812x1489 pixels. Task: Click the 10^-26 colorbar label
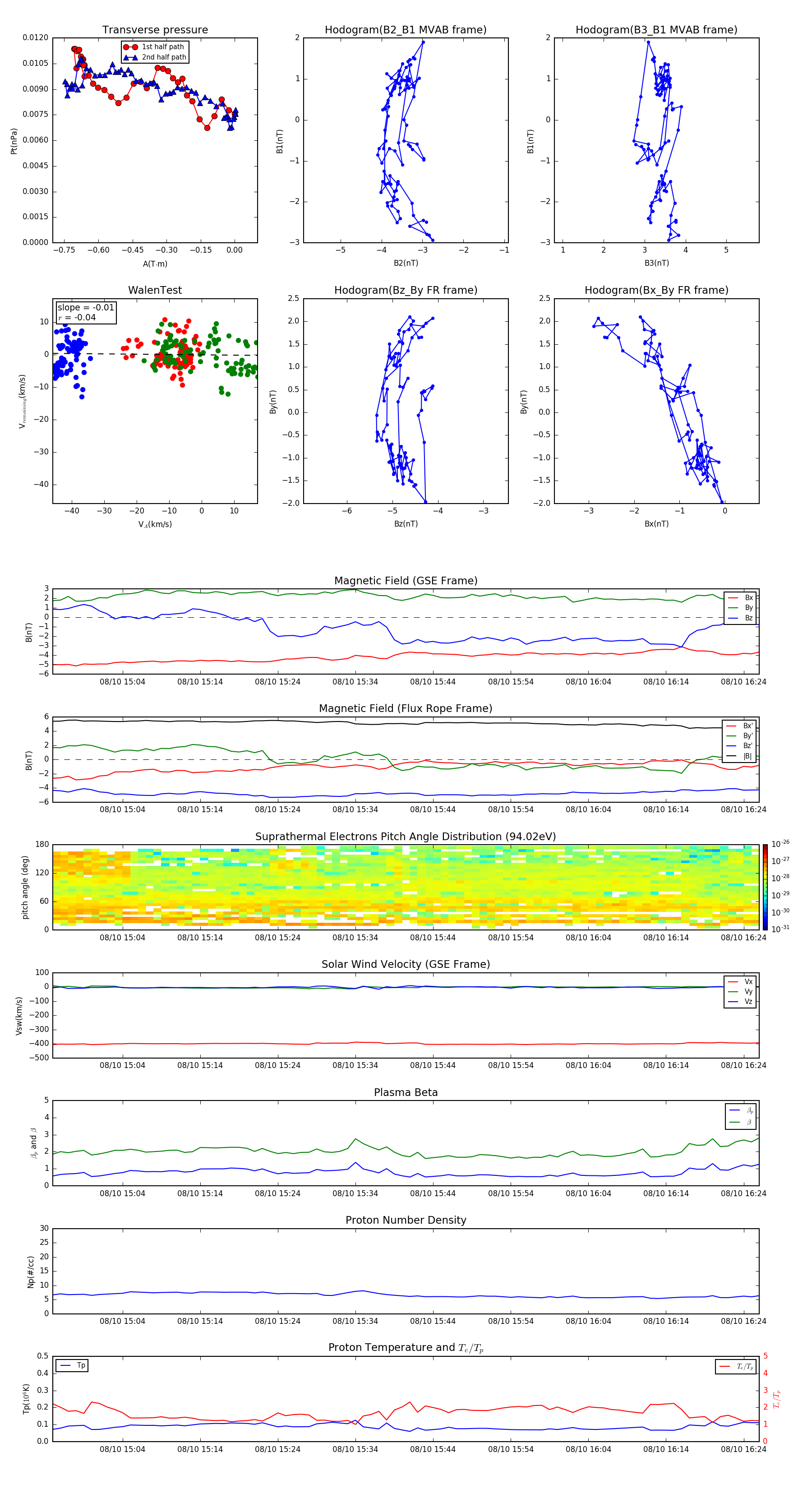tap(780, 844)
